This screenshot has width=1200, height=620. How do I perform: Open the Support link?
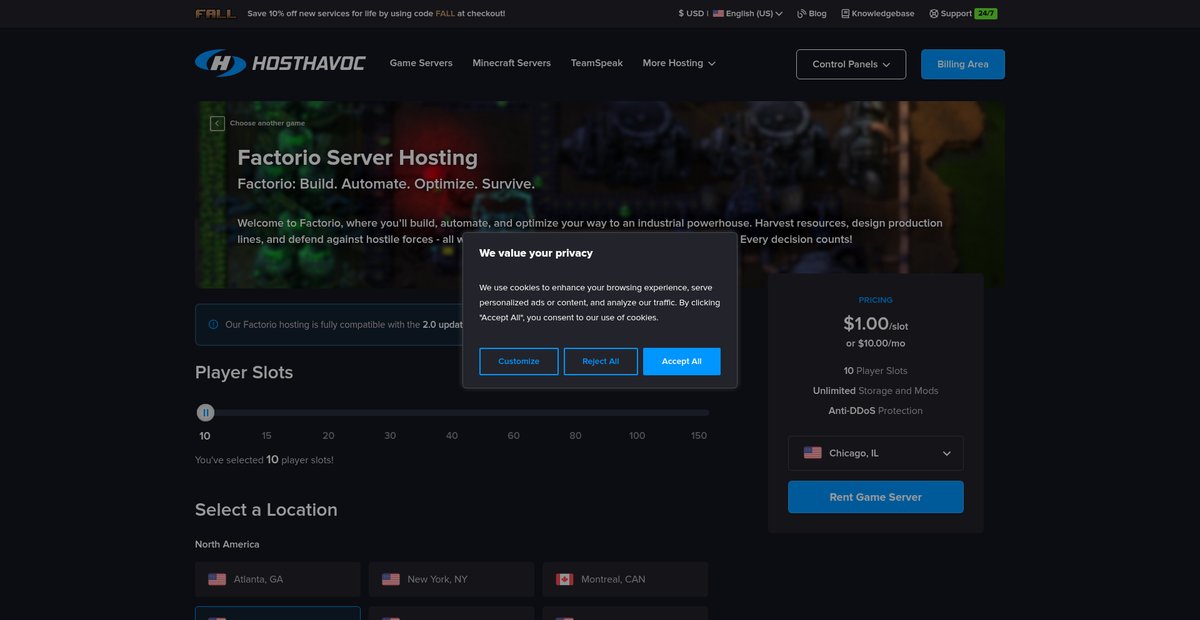[x=956, y=14]
